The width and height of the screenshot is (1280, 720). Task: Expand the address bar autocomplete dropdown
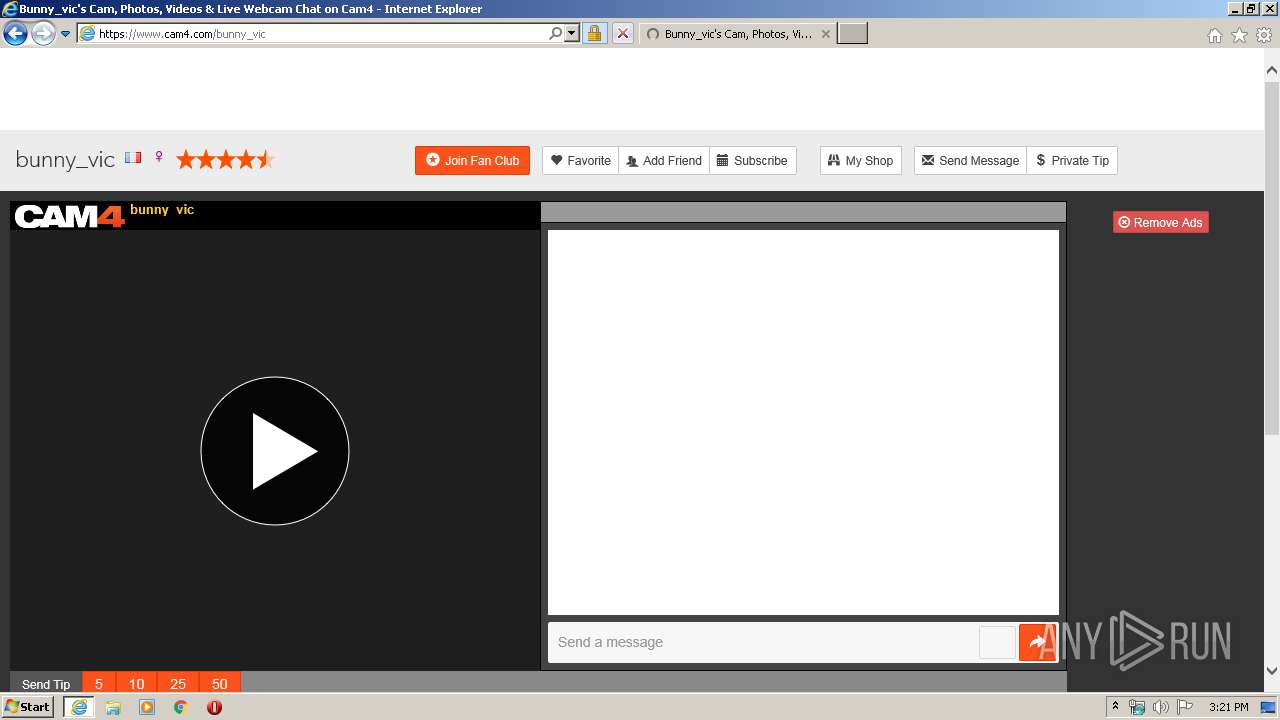click(x=572, y=34)
